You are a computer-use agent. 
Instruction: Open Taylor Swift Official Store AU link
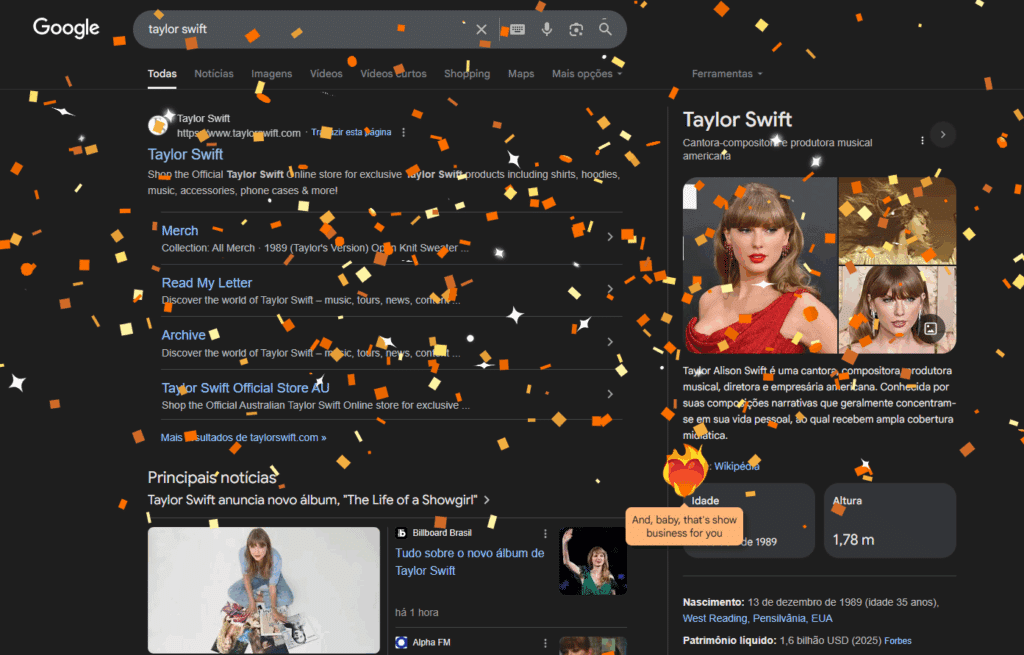246,388
